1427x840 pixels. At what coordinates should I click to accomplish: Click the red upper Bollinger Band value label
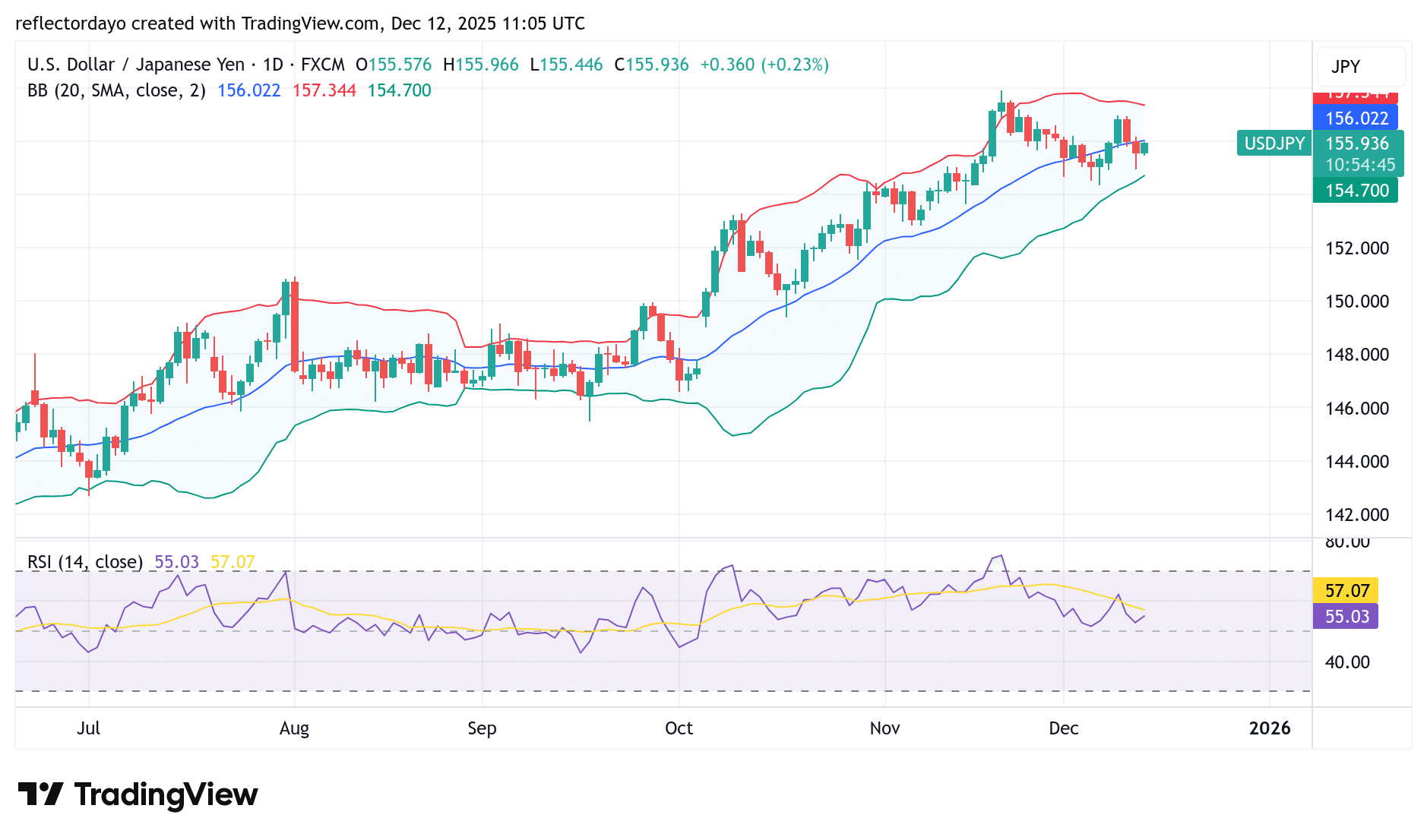1356,96
